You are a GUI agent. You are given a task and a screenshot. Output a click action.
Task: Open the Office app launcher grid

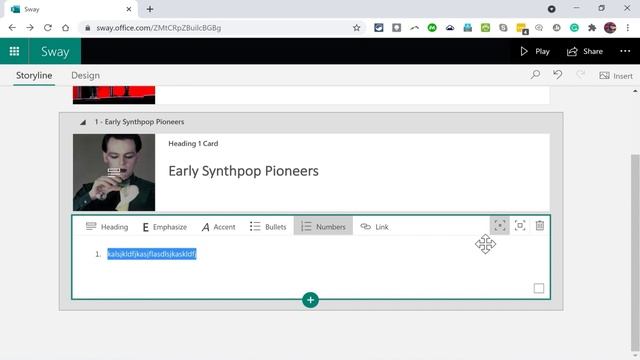tap(14, 51)
